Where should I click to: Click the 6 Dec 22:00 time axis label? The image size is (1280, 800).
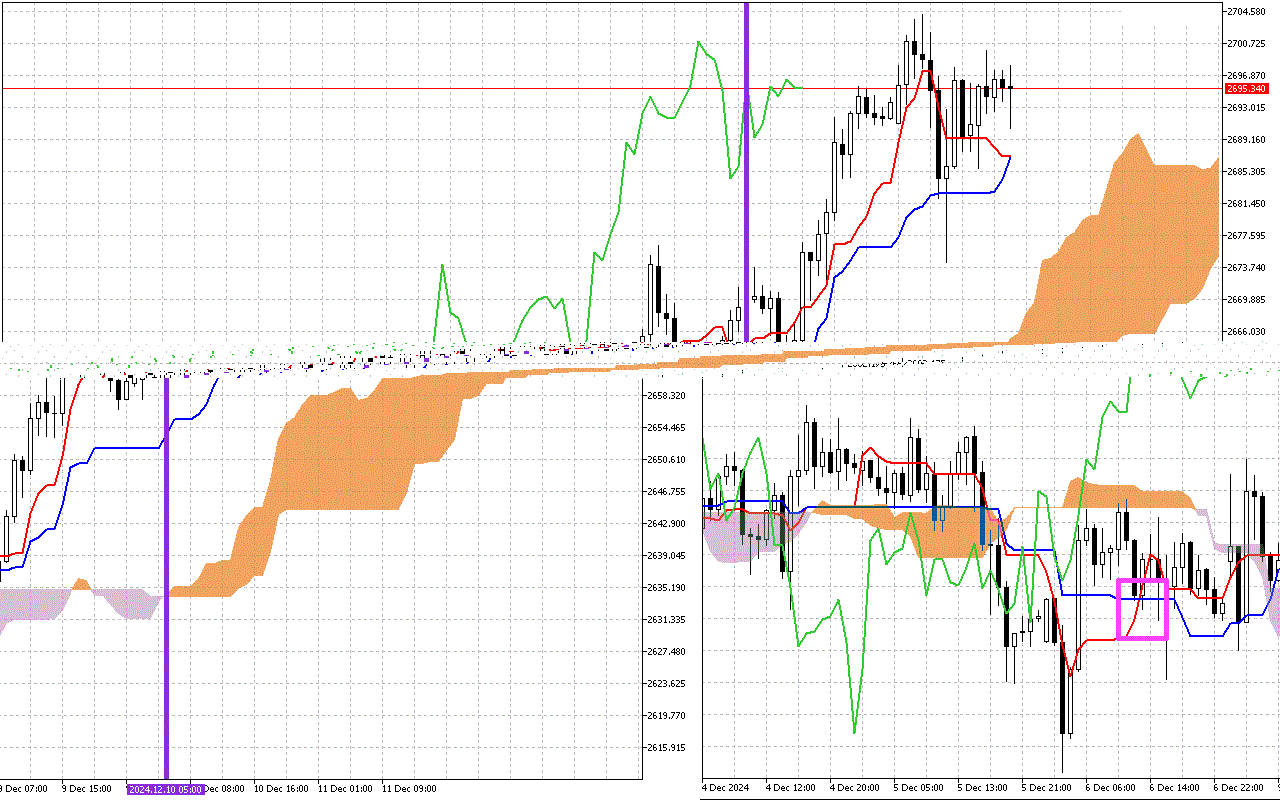point(1239,789)
